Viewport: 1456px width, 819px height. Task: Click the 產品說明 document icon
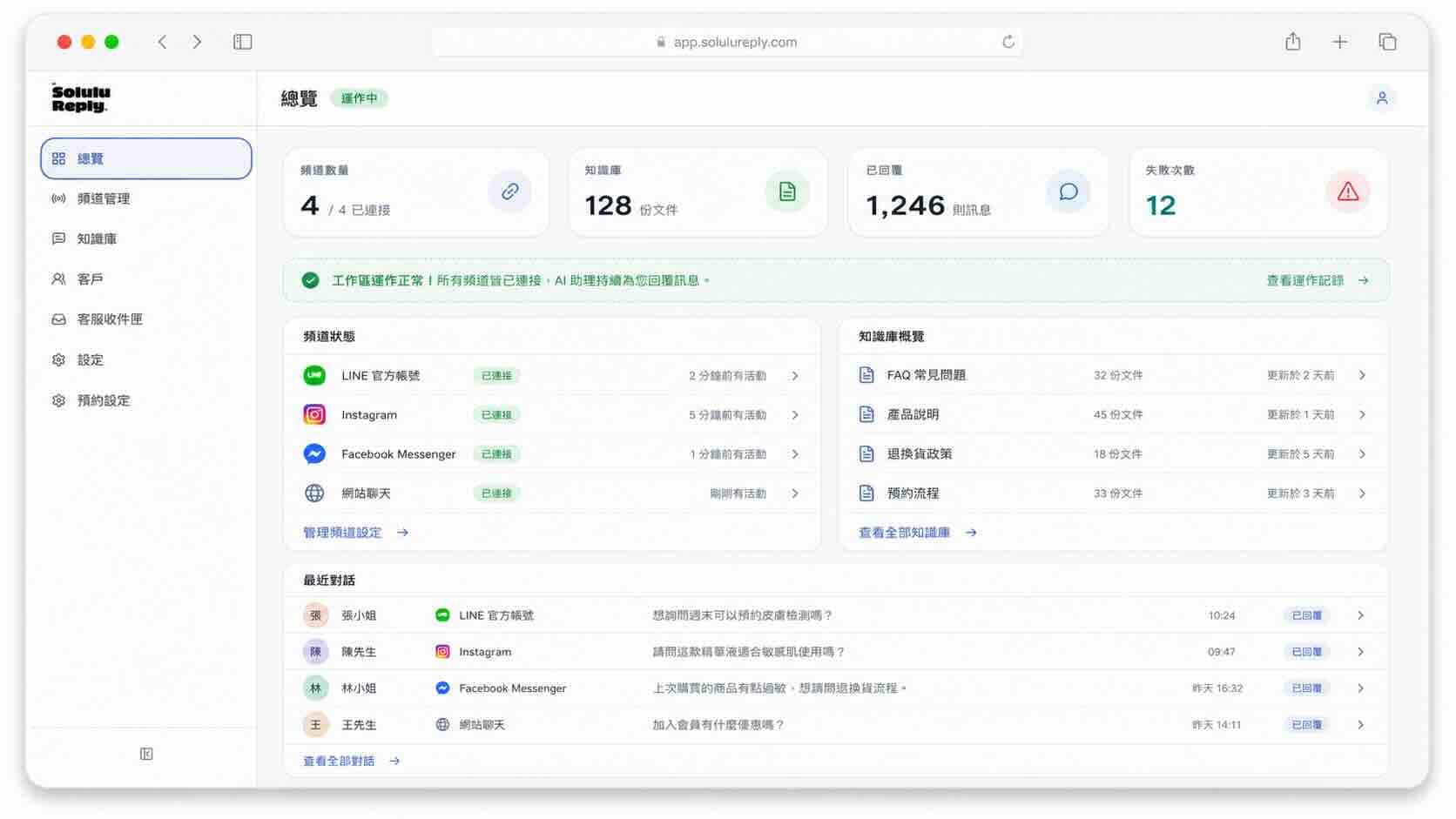[866, 414]
